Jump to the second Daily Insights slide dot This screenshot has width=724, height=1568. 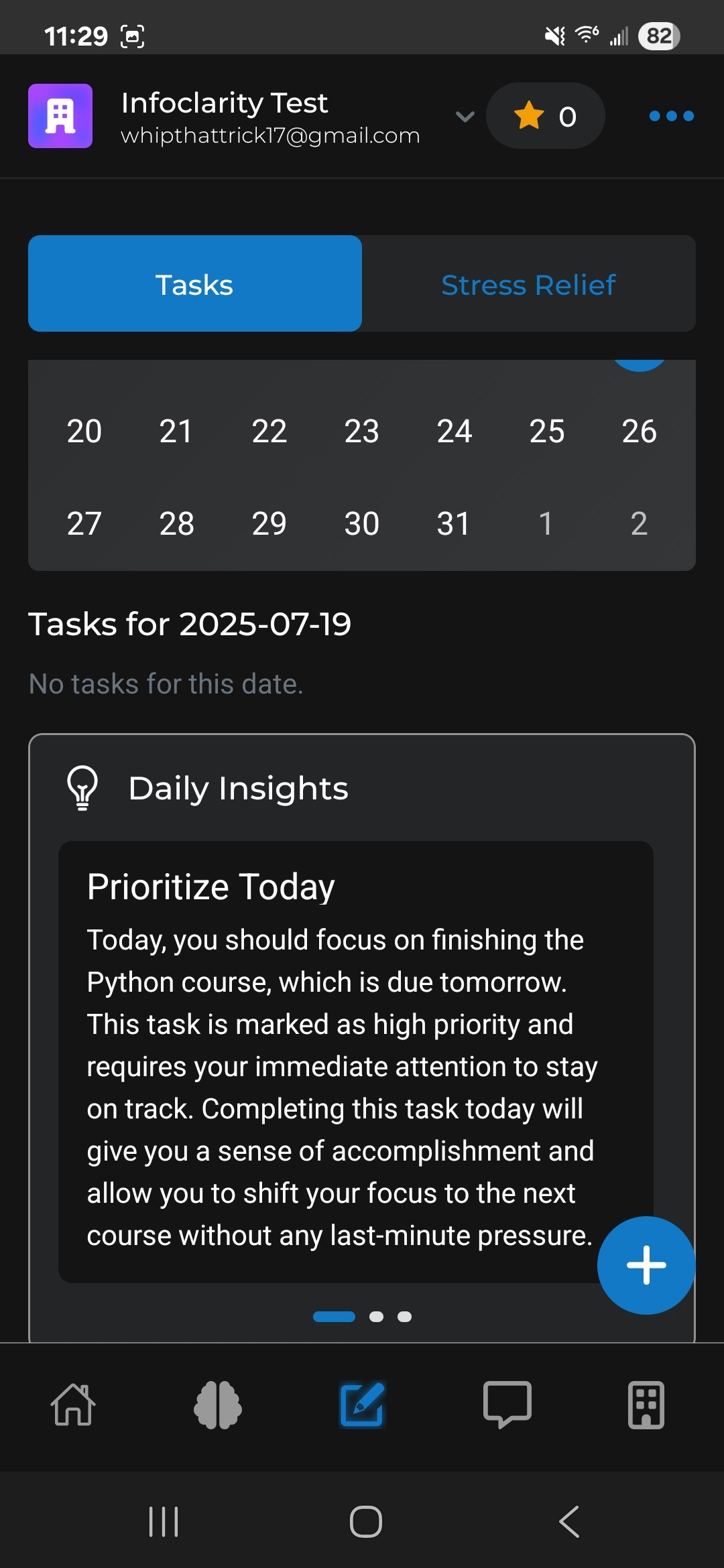(377, 1317)
